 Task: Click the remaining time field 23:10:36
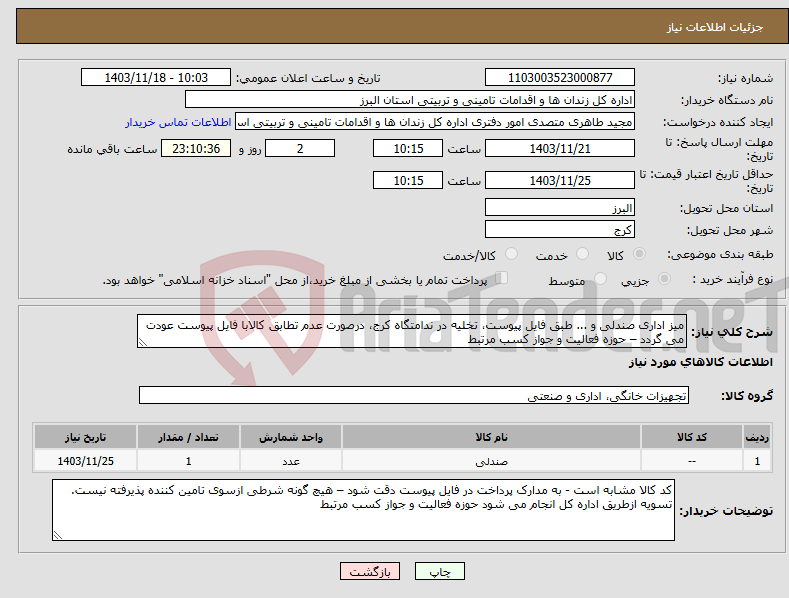coord(196,148)
